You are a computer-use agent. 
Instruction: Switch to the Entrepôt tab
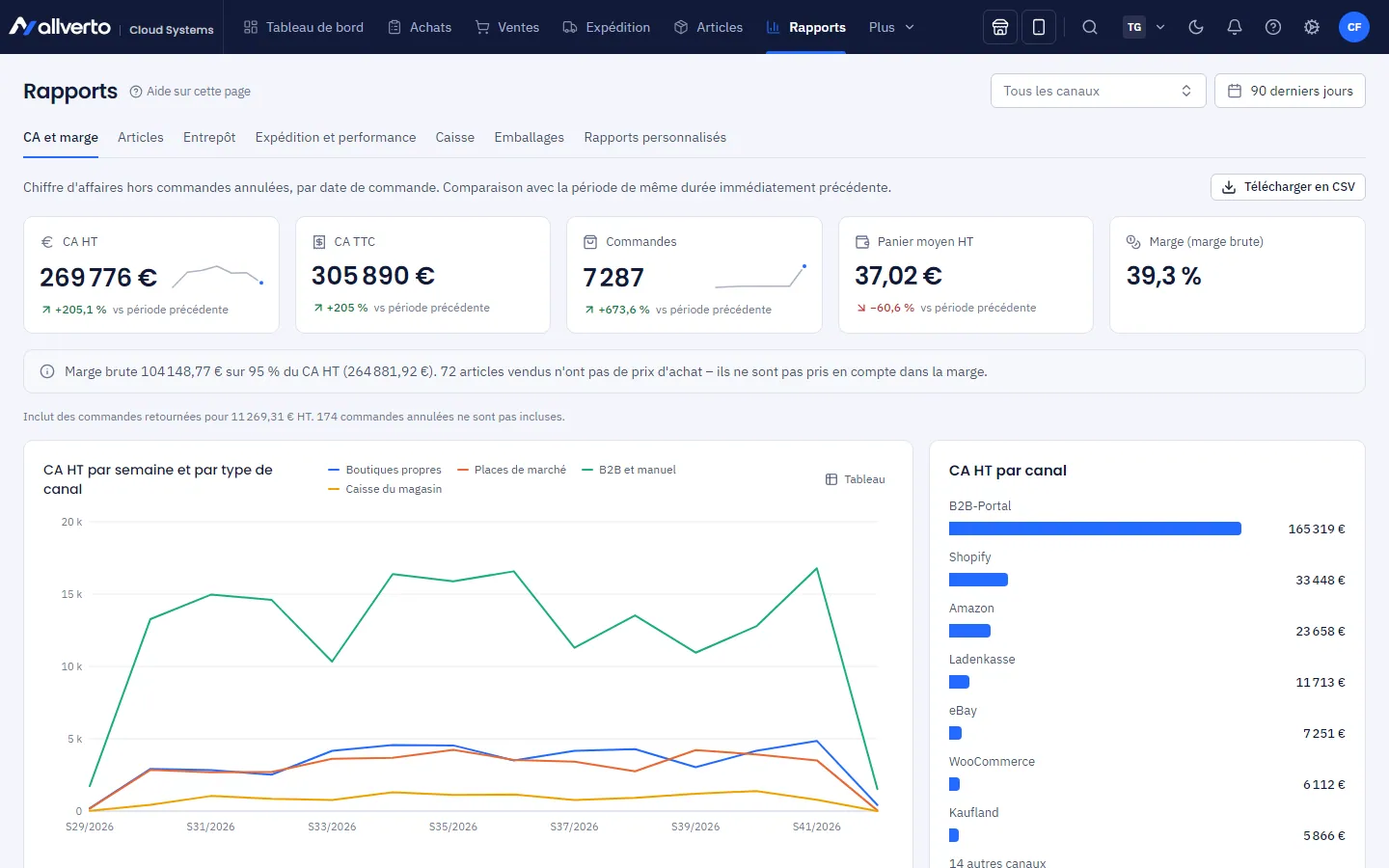tap(209, 137)
